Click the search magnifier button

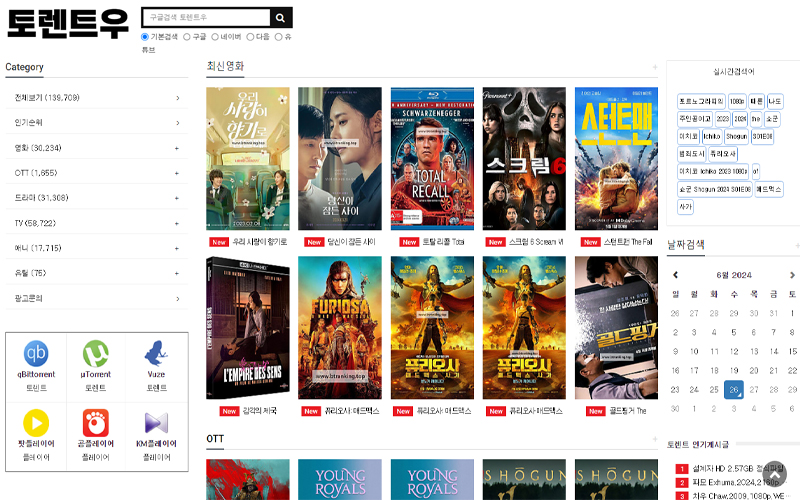click(x=281, y=18)
